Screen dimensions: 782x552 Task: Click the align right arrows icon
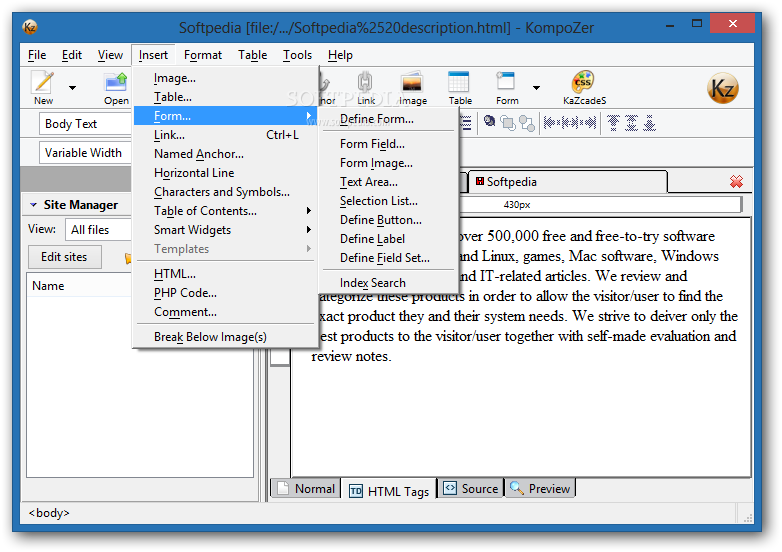point(588,122)
